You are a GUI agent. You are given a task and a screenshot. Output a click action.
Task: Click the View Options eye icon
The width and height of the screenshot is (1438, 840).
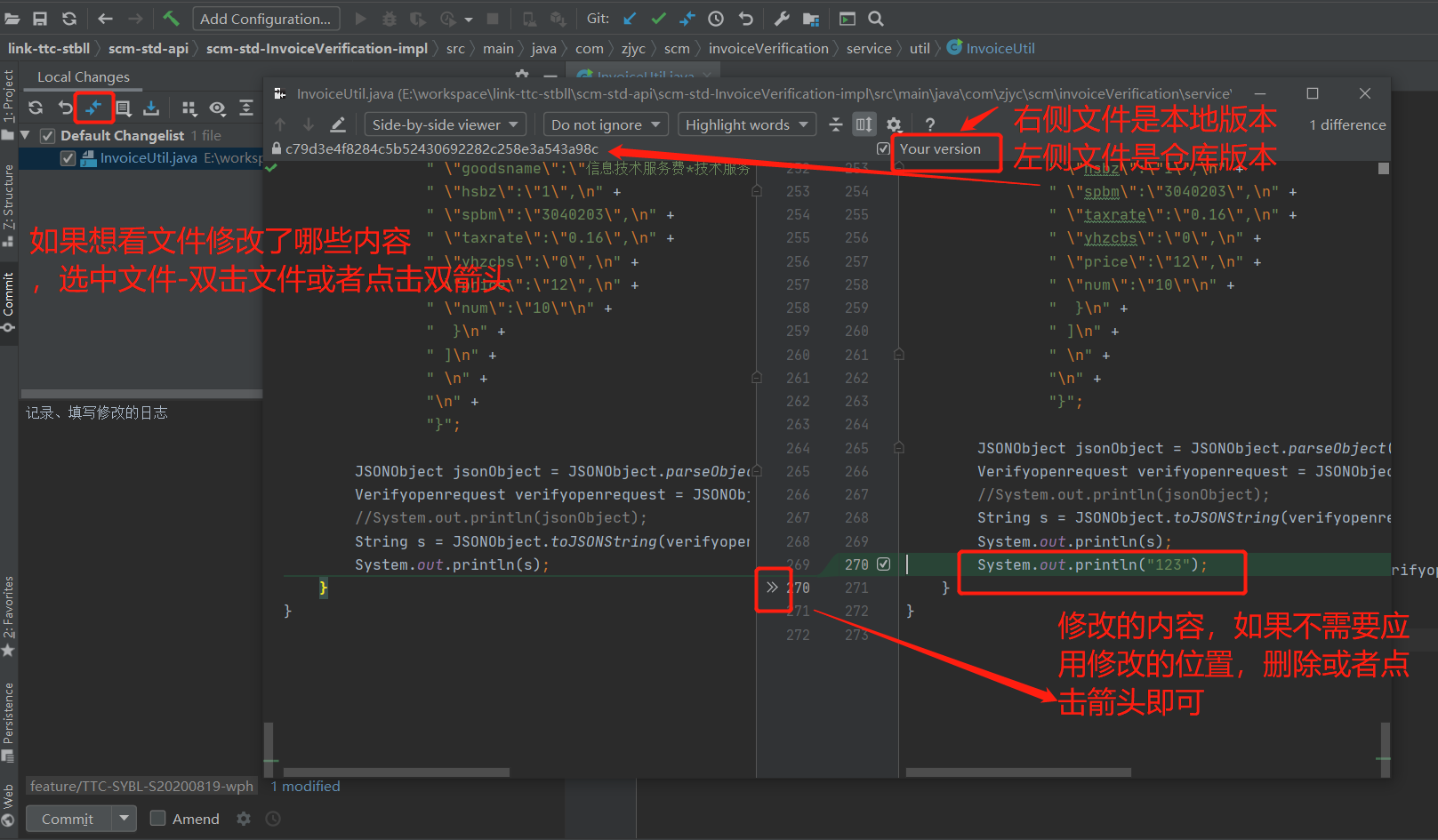tap(218, 108)
